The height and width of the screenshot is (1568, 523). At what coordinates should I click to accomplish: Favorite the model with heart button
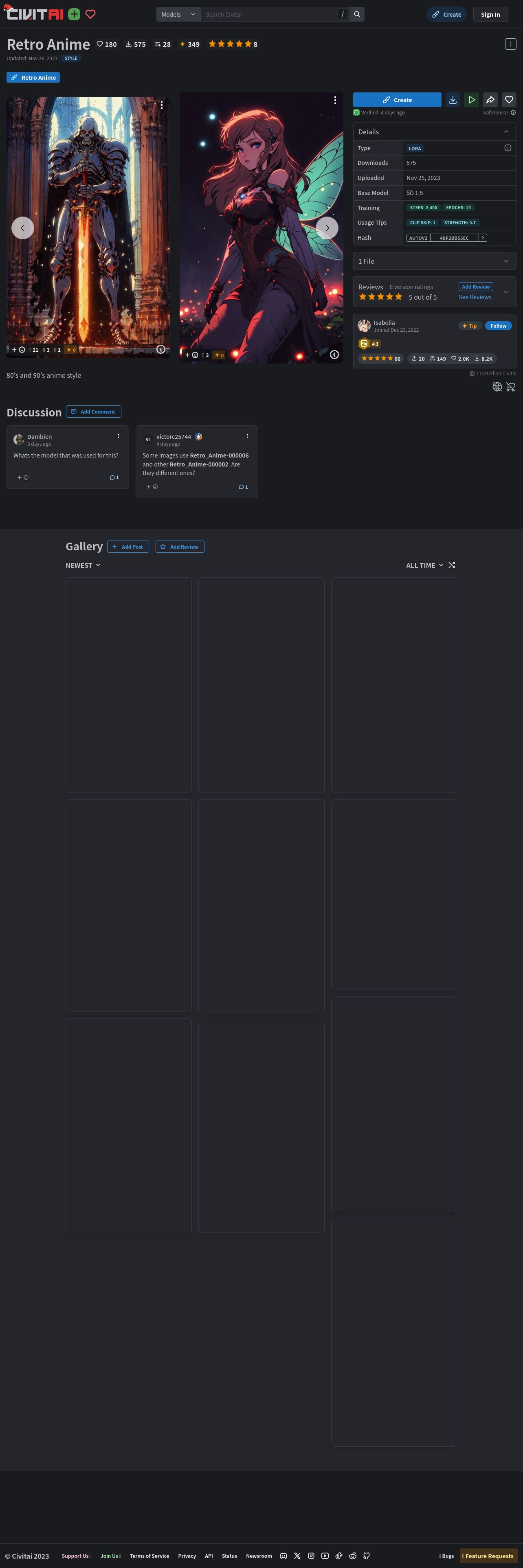point(509,100)
